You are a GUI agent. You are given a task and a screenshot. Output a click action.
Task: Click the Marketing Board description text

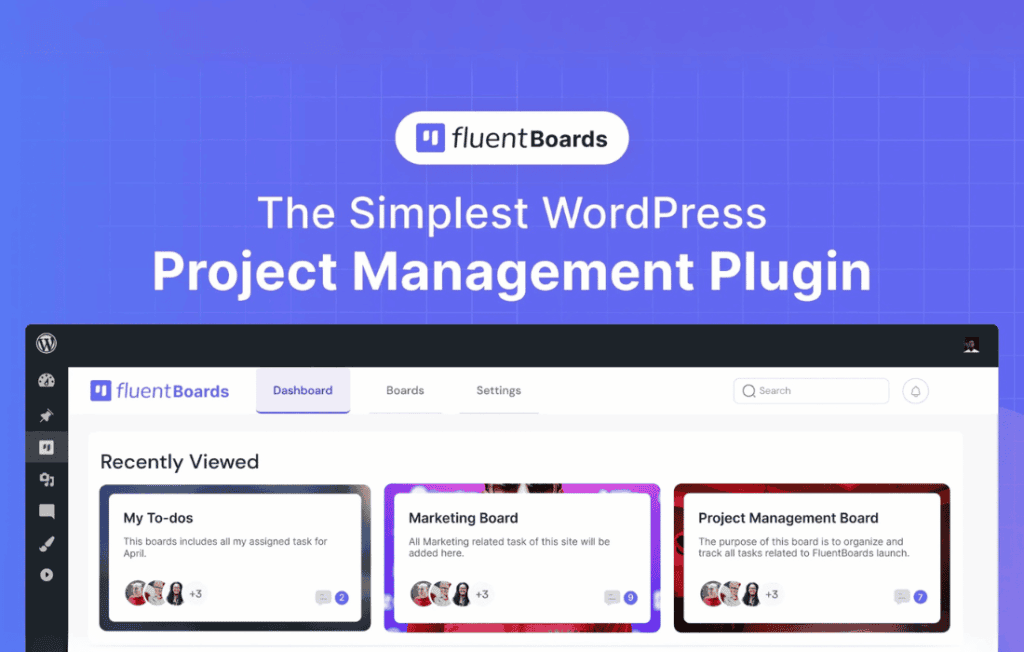pos(509,547)
